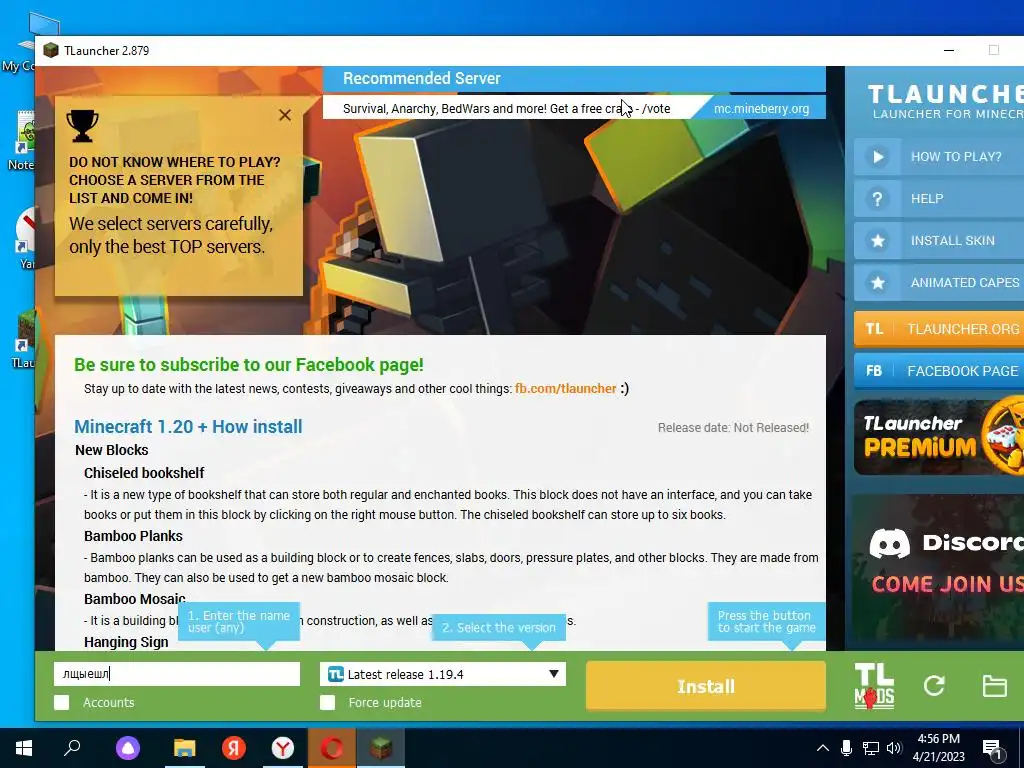This screenshot has width=1024, height=768.
Task: Click the TLauncher title bar block icon
Action: [x=51, y=50]
